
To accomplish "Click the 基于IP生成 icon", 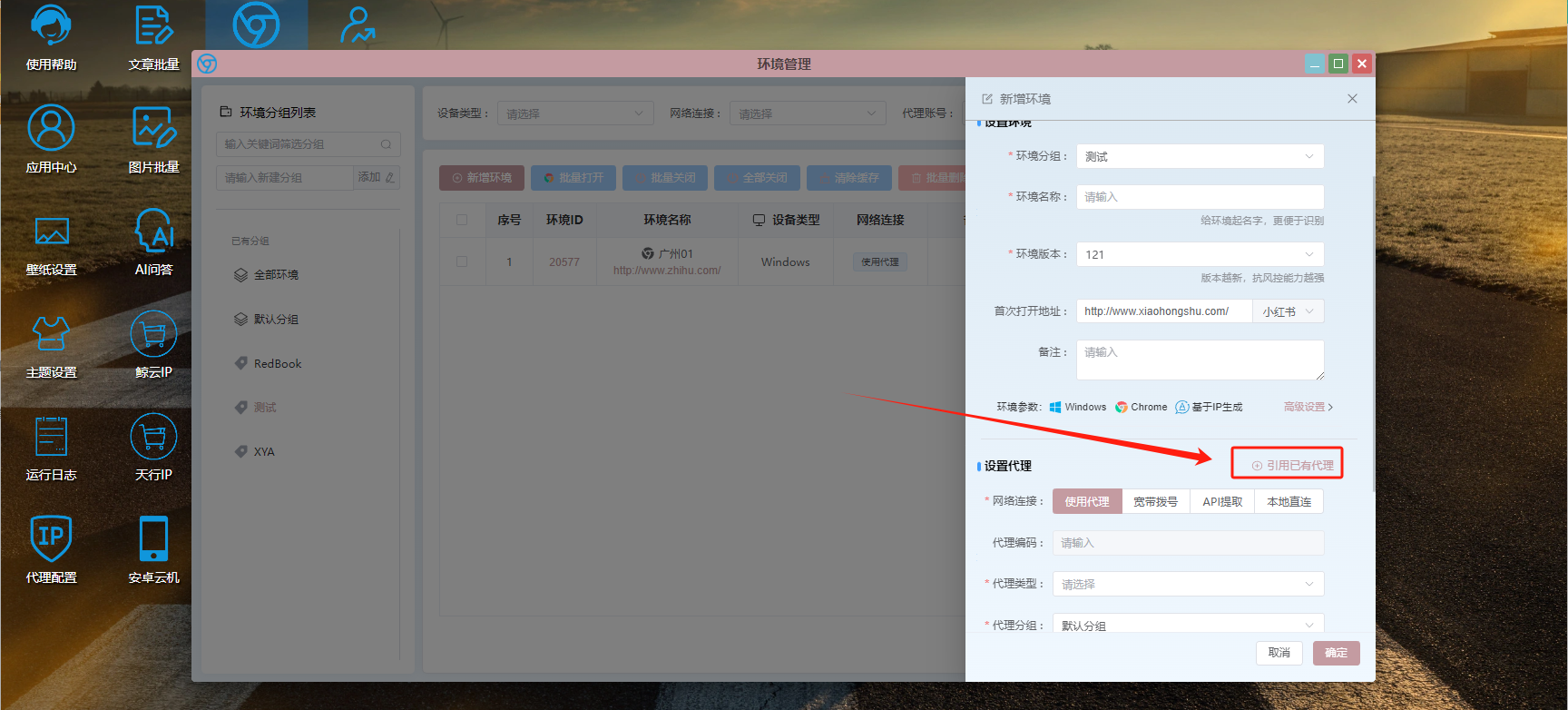I will tap(1181, 407).
